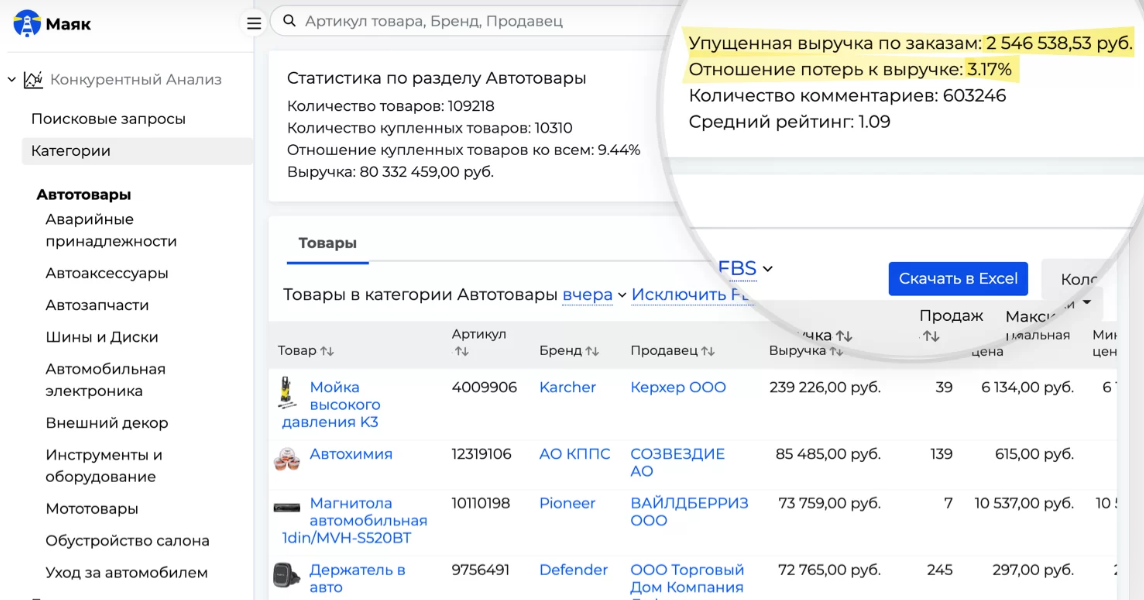Open the Karcher brand link
Viewport: 1144px width, 600px height.
pos(567,387)
